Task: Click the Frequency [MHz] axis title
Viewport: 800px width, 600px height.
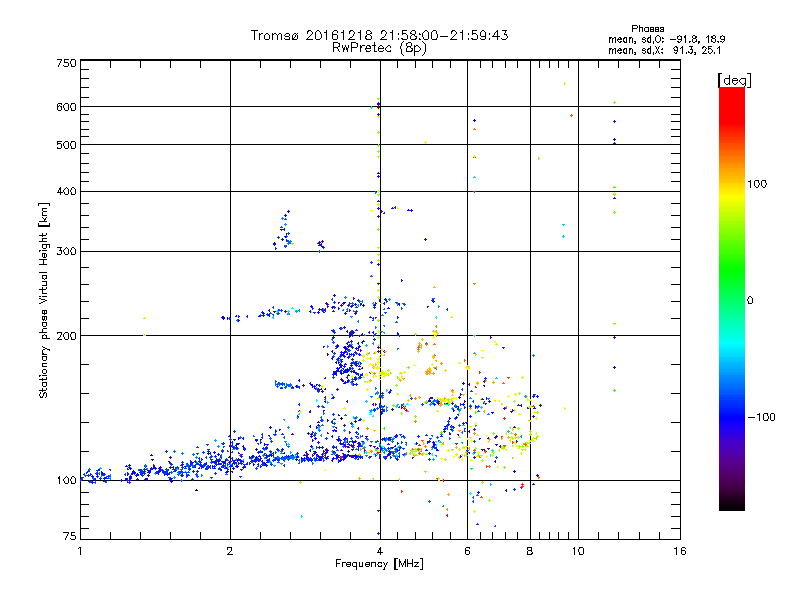Action: point(379,564)
